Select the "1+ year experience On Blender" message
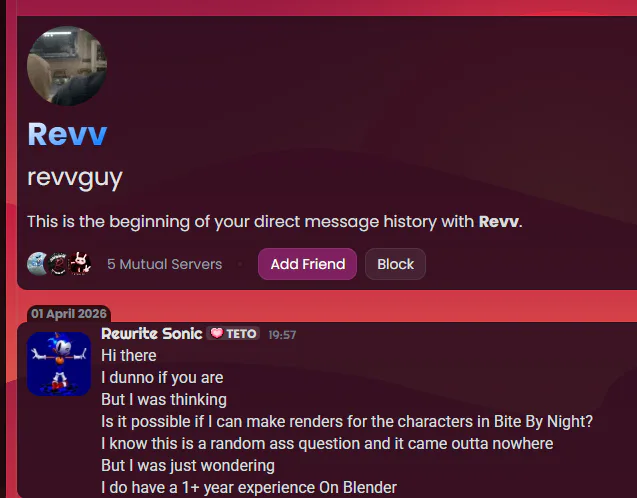This screenshot has height=498, width=637. point(249,487)
